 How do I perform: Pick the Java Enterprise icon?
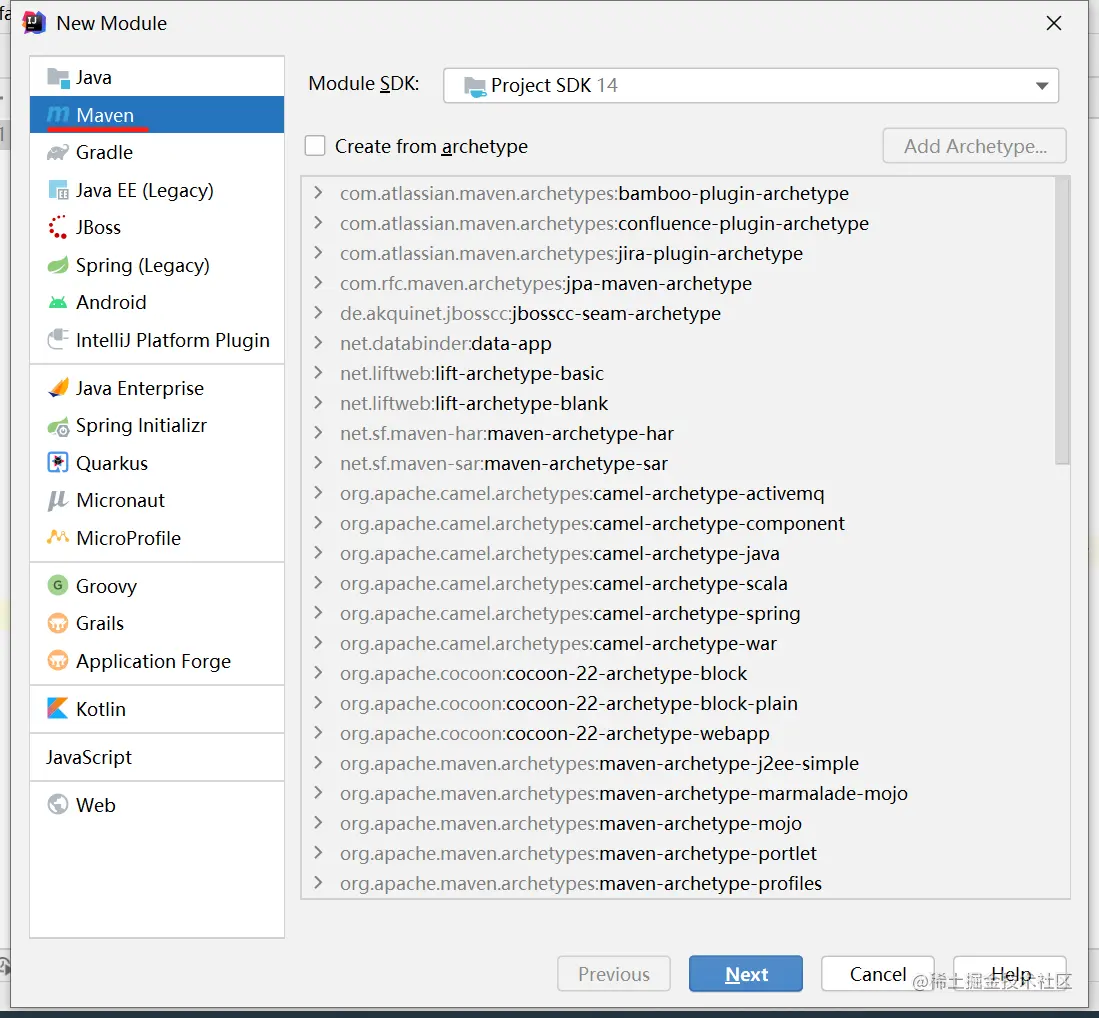58,388
